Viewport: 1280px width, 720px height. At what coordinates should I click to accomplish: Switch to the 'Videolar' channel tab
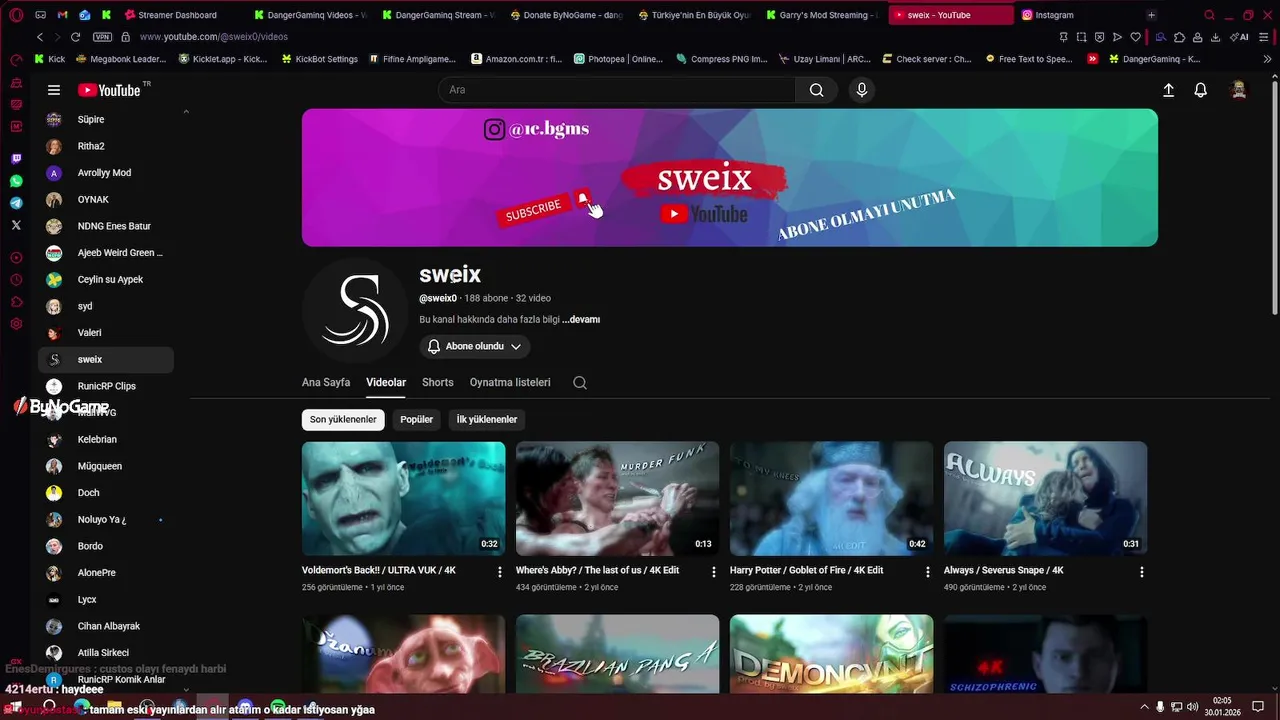(x=386, y=382)
